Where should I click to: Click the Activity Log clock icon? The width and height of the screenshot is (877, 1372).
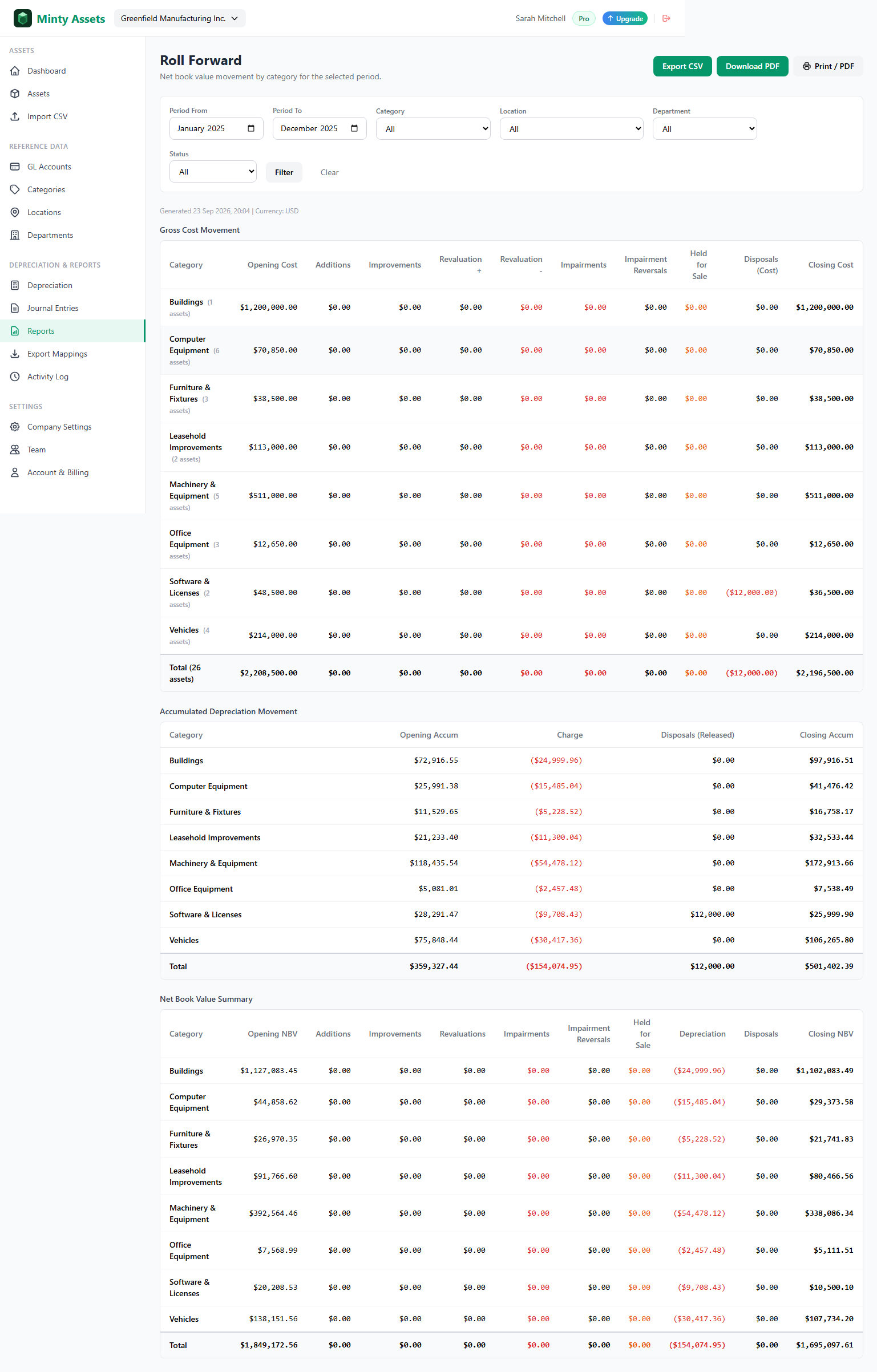15,377
